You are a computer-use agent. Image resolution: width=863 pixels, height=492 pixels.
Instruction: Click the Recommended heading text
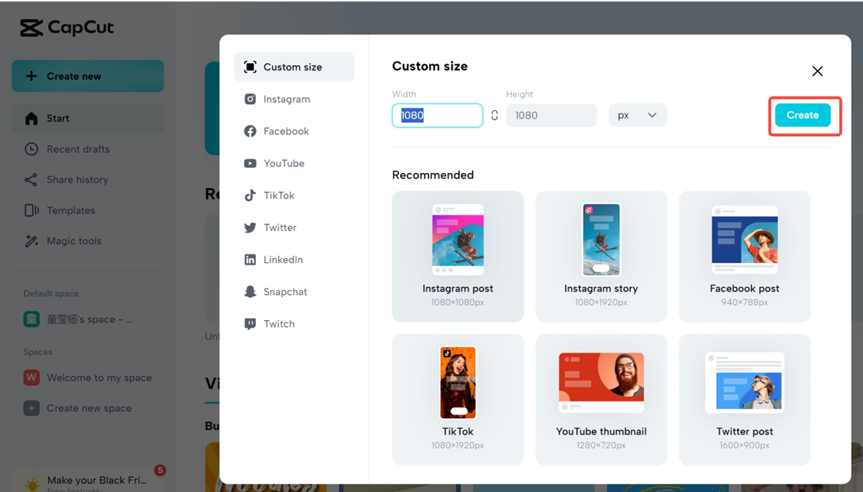coord(433,175)
